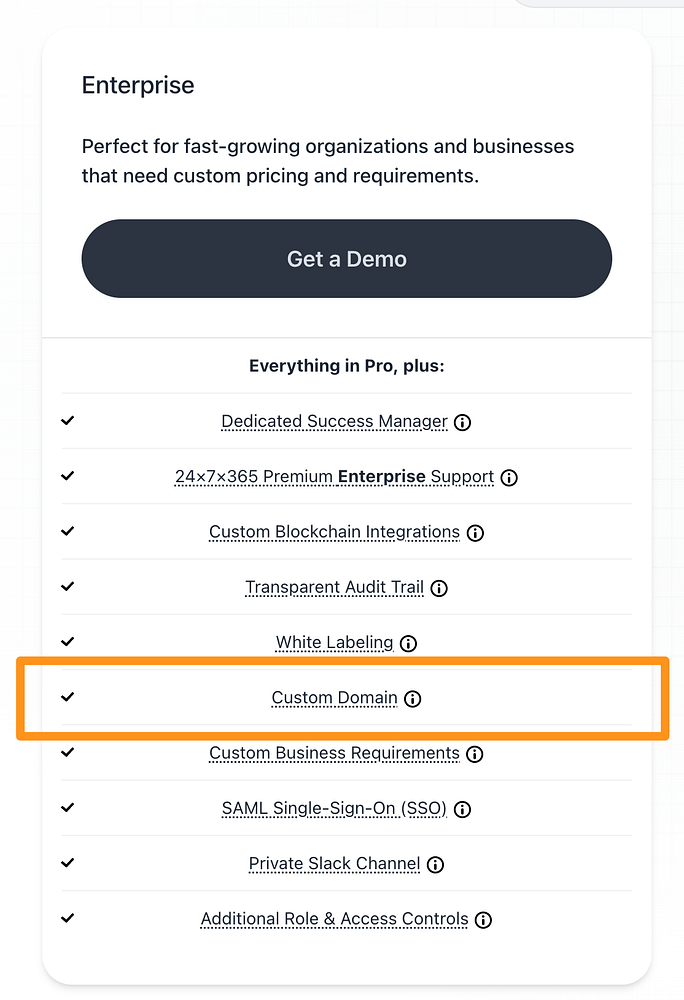Click the Dedicated Success Manager link
Screen dimensions: 684x1000
point(334,421)
